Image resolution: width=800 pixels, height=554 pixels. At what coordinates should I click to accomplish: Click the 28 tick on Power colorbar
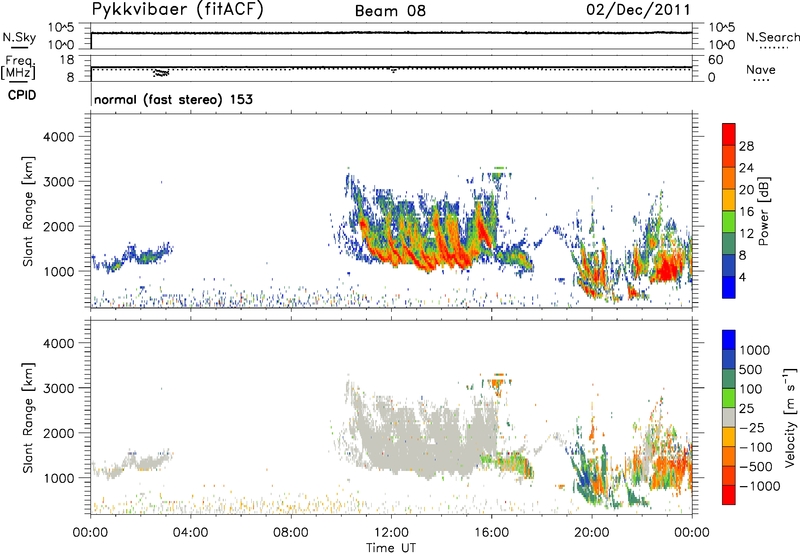pyautogui.click(x=746, y=146)
